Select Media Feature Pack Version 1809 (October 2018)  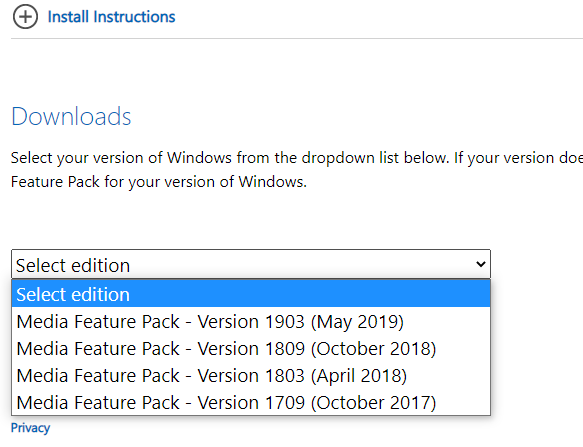point(251,349)
